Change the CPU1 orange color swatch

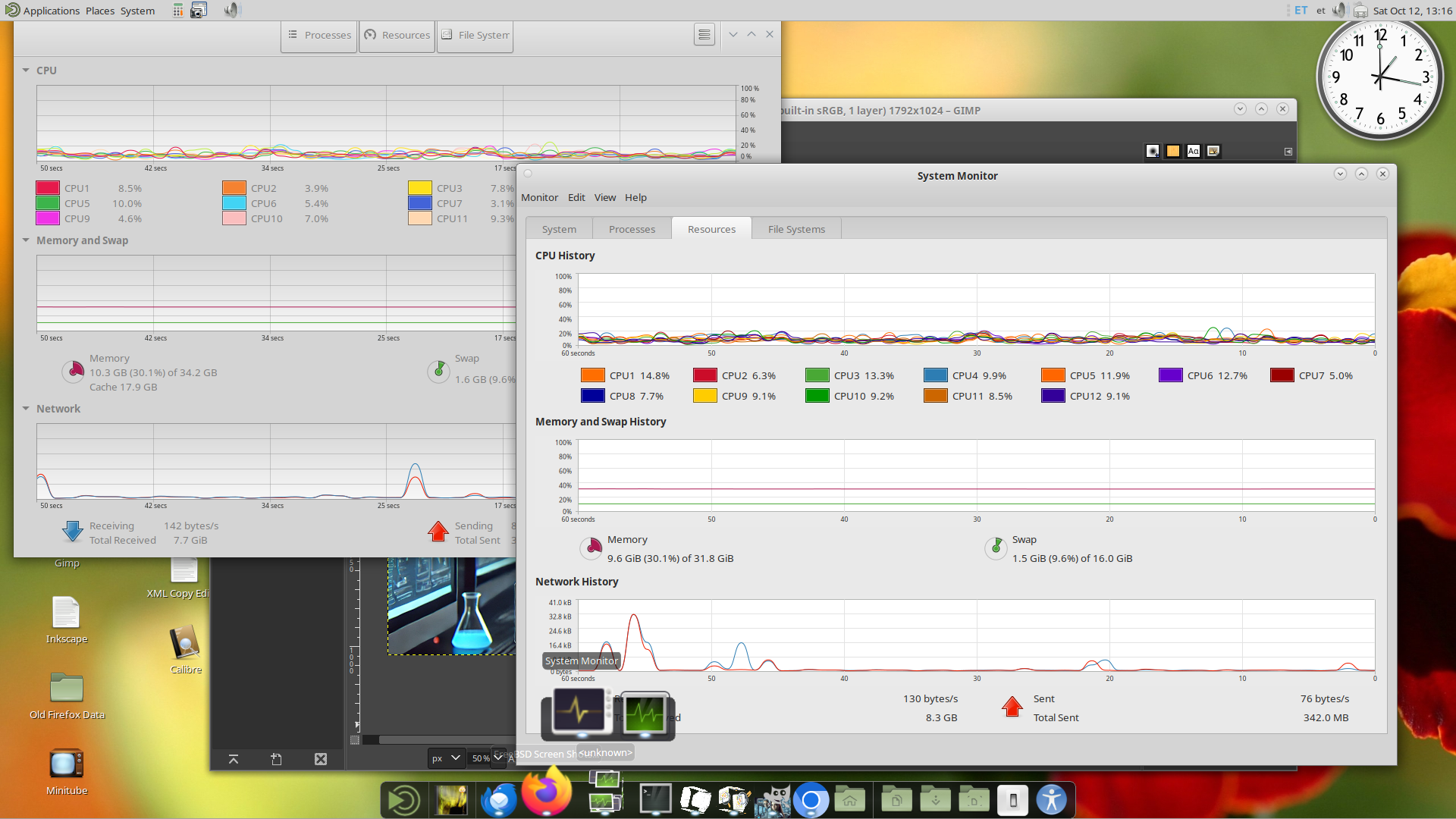tap(592, 375)
